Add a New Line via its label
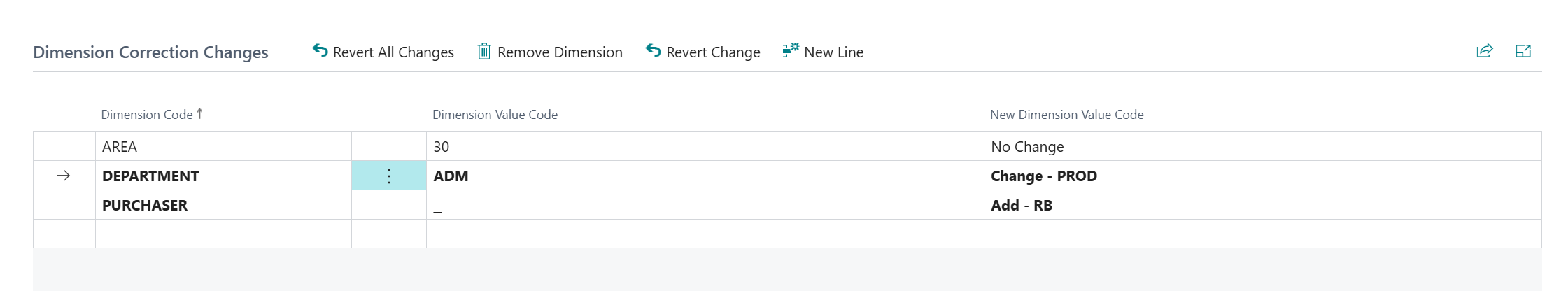 [833, 52]
